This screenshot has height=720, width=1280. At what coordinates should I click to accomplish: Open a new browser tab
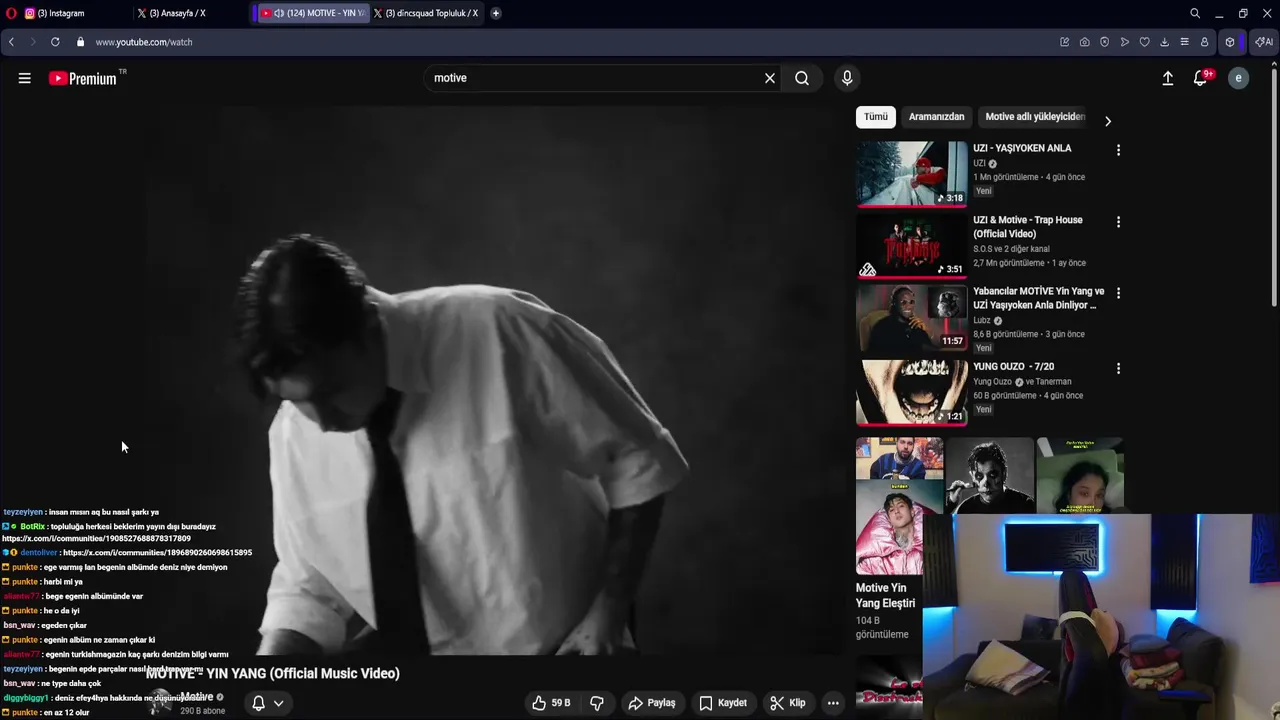(495, 13)
